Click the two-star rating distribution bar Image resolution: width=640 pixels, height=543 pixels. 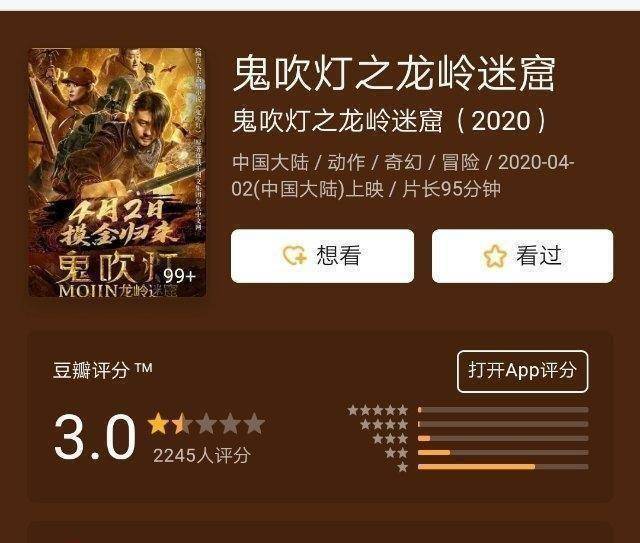tap(503, 452)
